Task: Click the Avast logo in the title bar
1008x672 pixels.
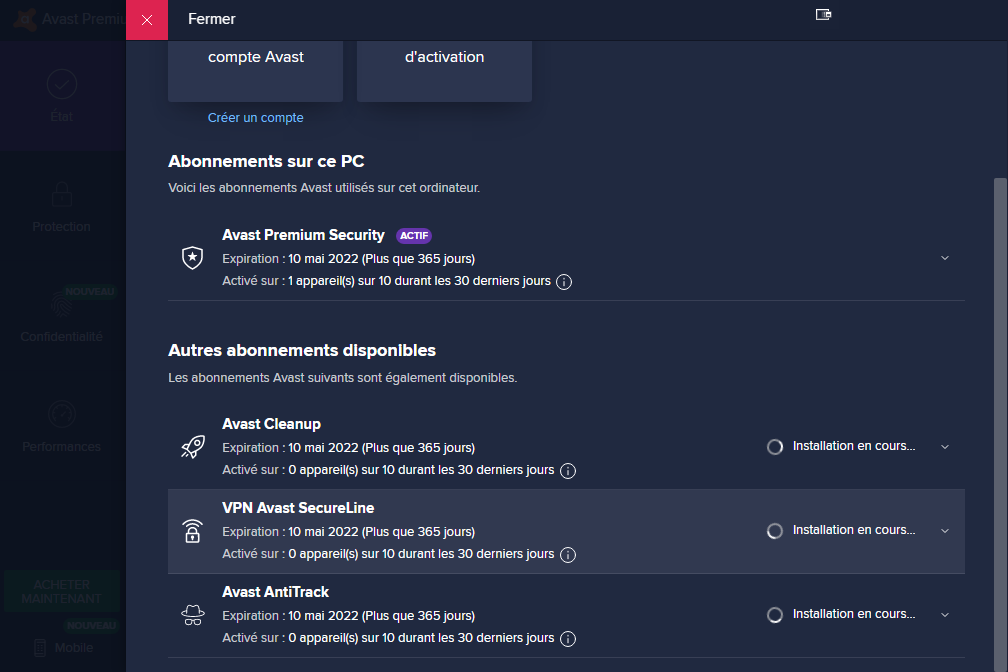Action: tap(24, 19)
